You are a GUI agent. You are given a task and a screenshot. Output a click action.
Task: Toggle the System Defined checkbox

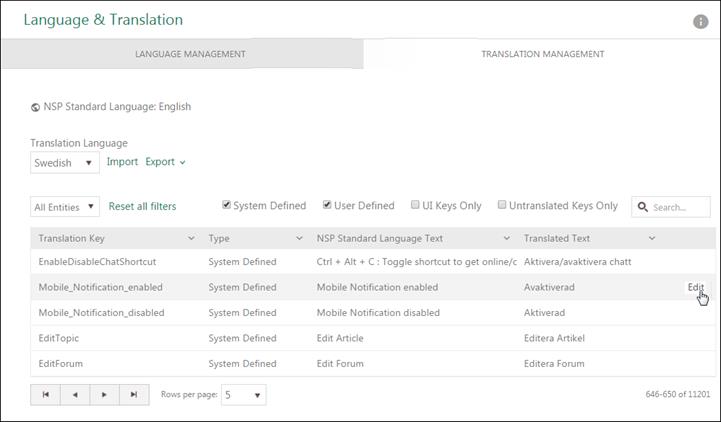[227, 205]
